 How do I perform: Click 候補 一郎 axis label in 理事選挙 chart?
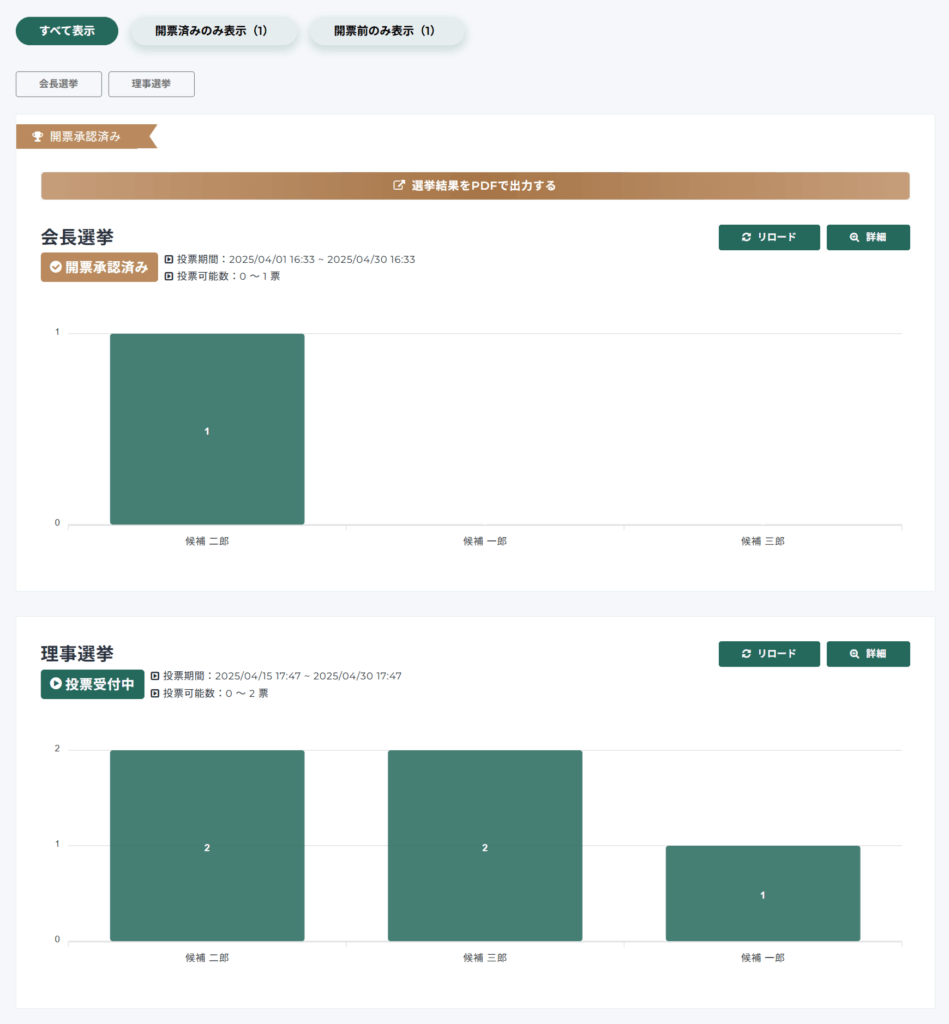pos(763,957)
